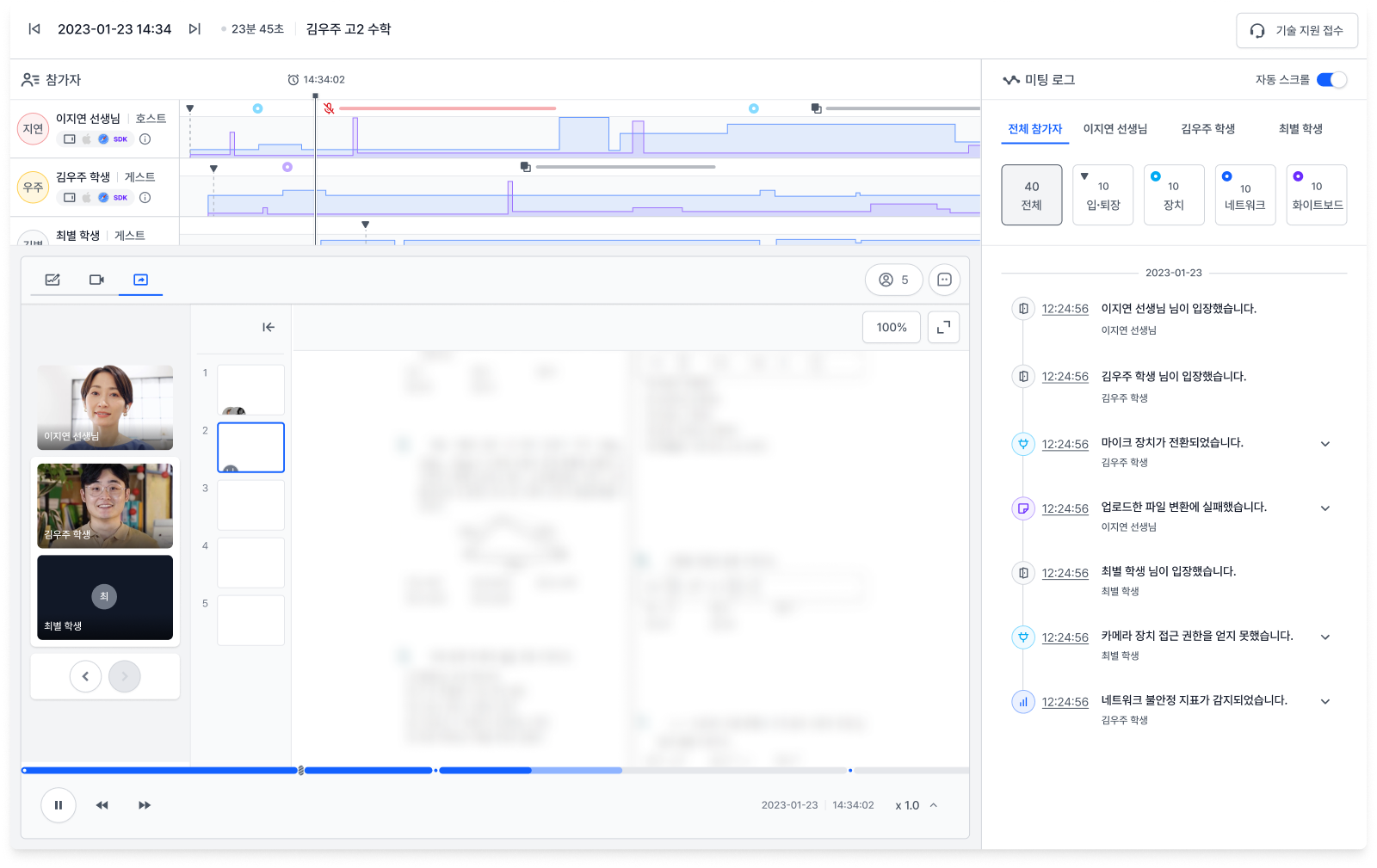Image resolution: width=1377 pixels, height=868 pixels.
Task: Click the whiteboard icon of the 파일 변환 log
Action: [x=1023, y=508]
